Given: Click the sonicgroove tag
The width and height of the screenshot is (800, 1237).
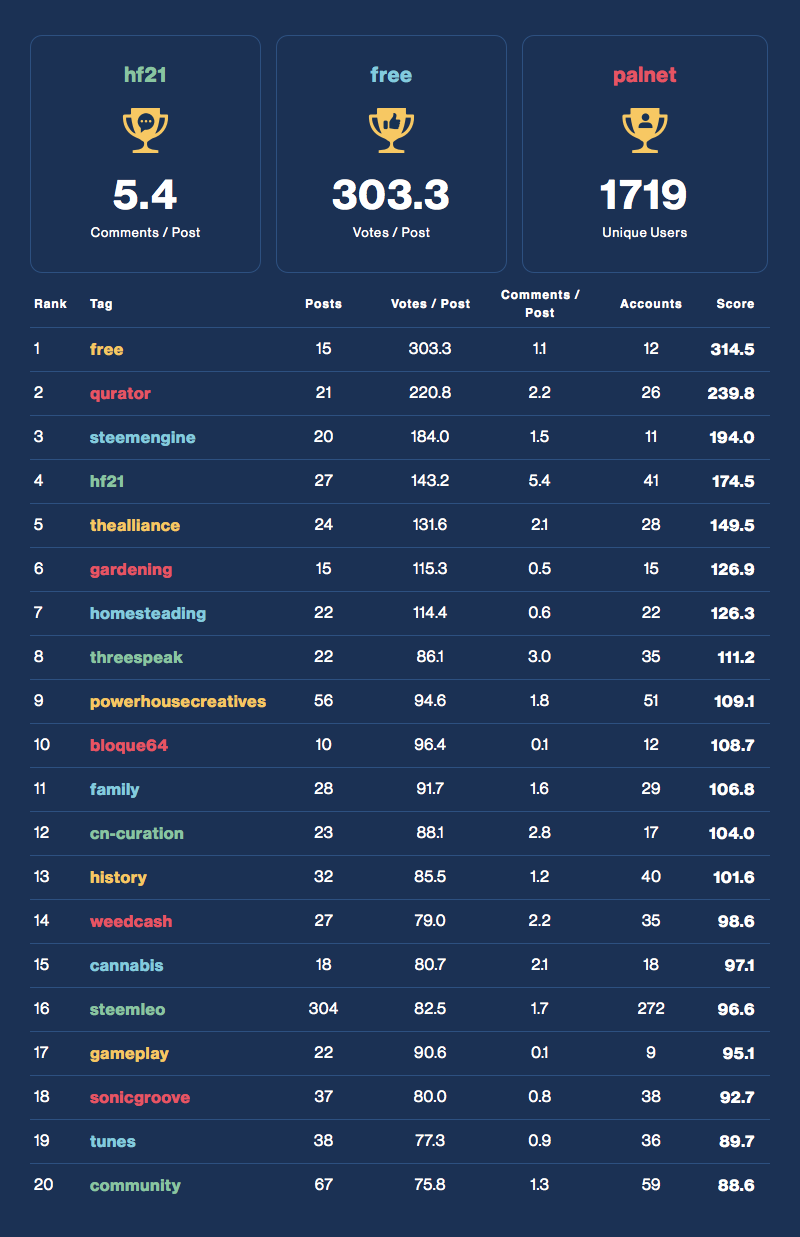Looking at the screenshot, I should (139, 1098).
